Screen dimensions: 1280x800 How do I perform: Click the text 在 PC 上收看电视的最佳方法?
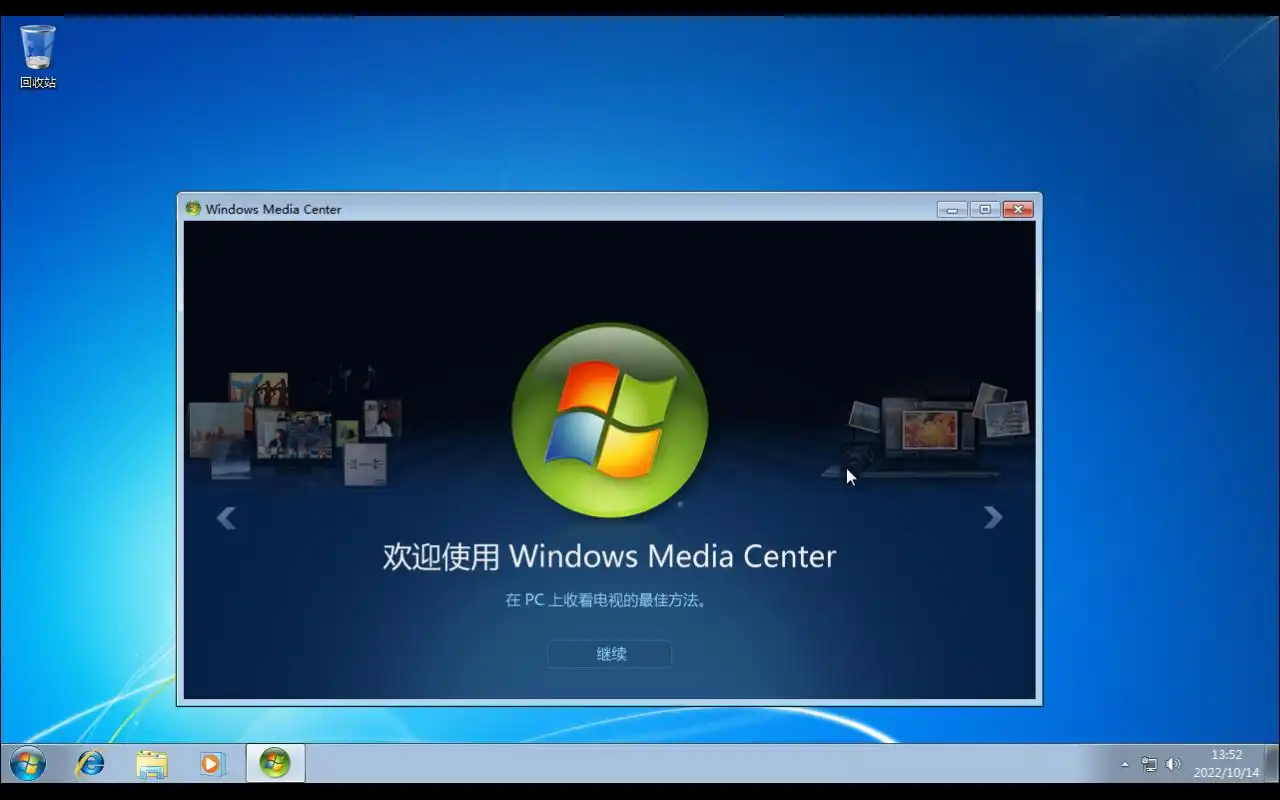(606, 600)
